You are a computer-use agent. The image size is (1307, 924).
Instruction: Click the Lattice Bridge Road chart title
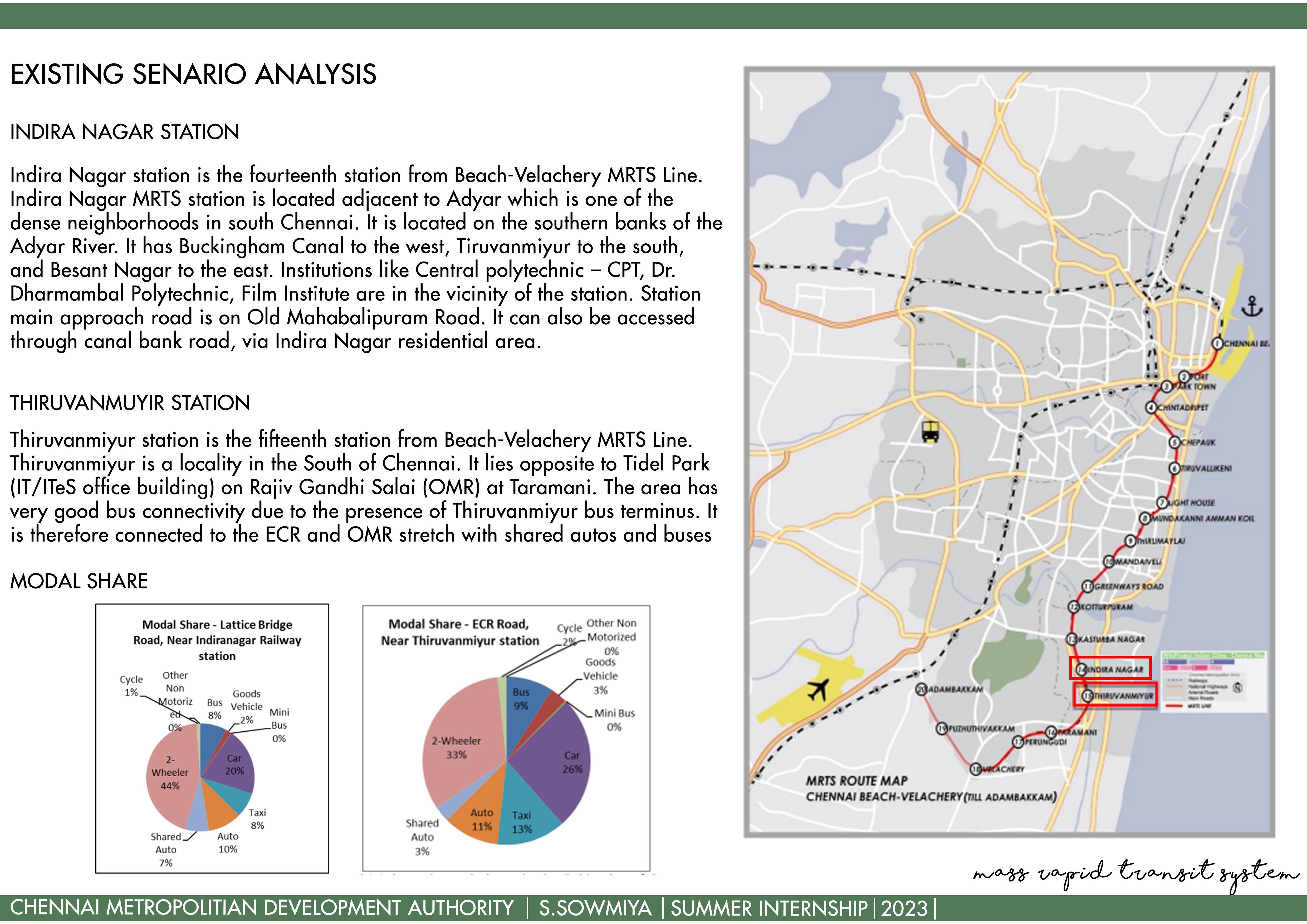point(217,640)
